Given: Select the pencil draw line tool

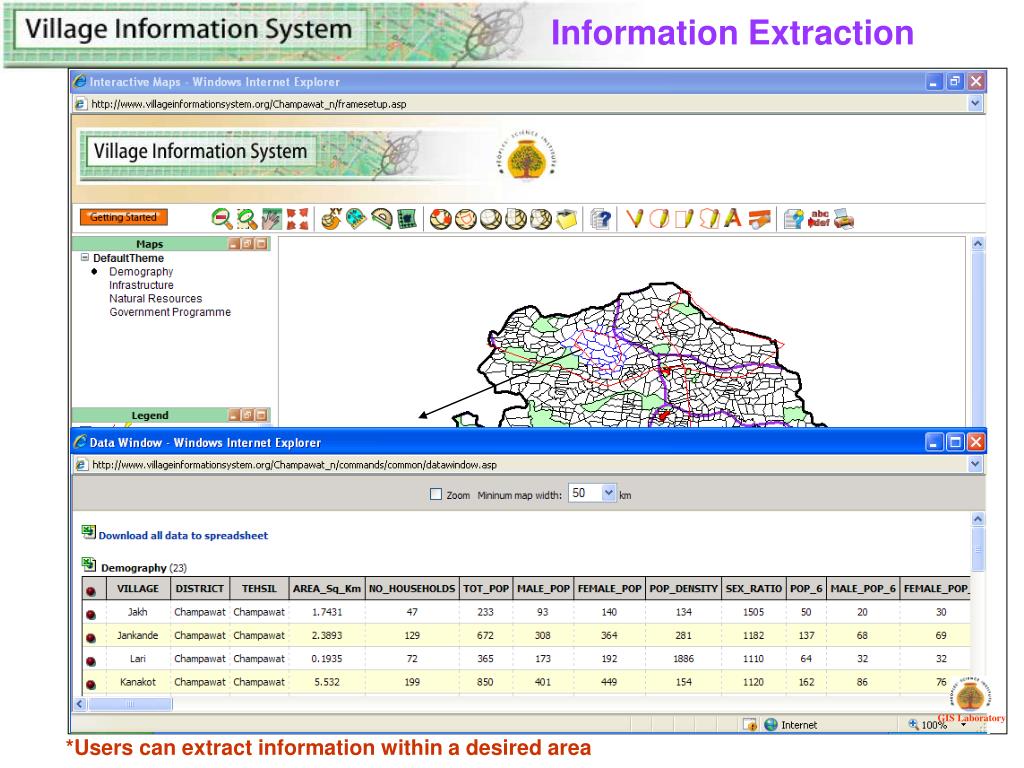Looking at the screenshot, I should click(634, 219).
